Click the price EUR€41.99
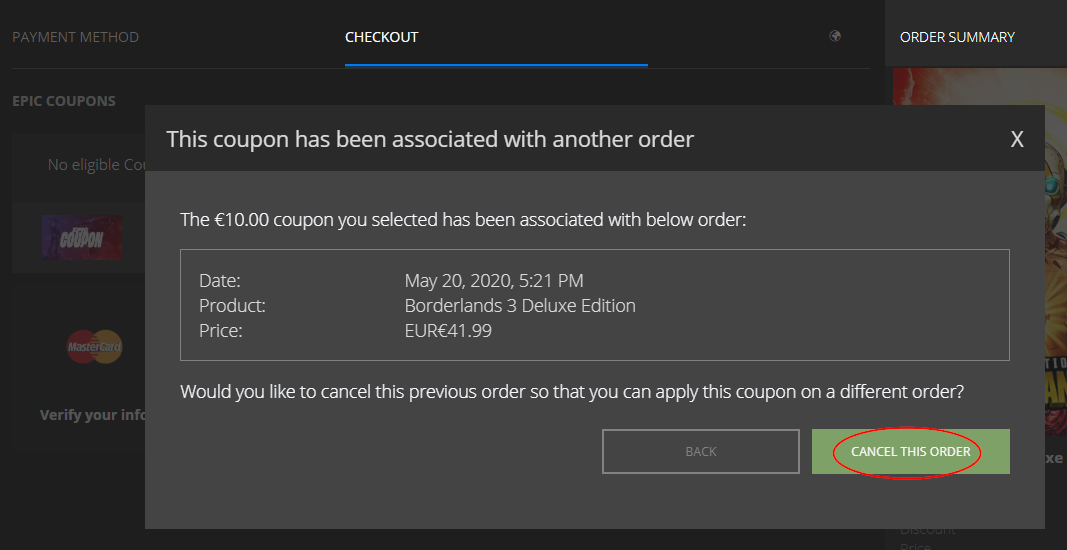The image size is (1067, 550). [448, 330]
